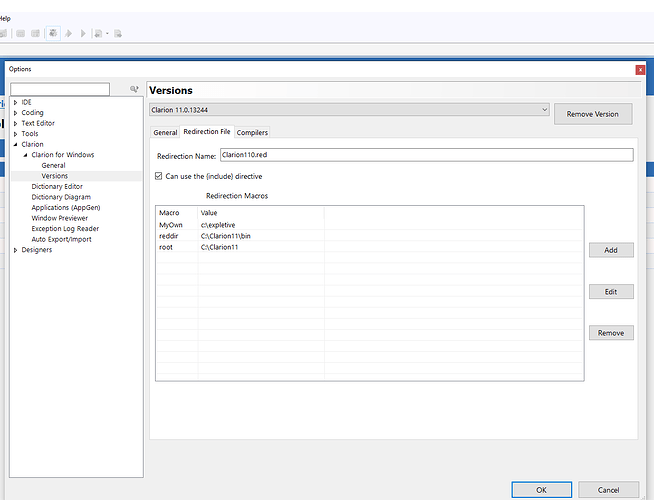Switch to the General tab

(x=164, y=132)
